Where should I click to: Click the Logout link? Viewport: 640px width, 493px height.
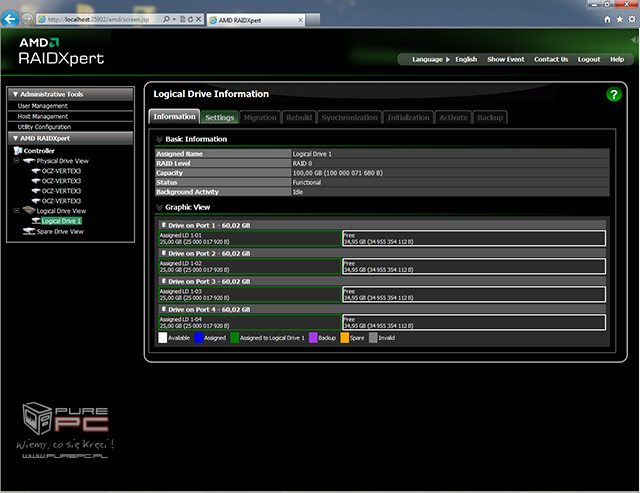pyautogui.click(x=589, y=60)
